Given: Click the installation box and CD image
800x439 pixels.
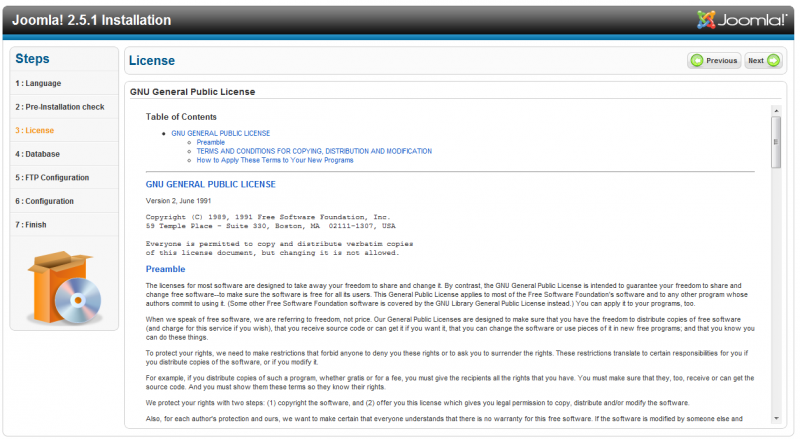Looking at the screenshot, I should click(64, 287).
